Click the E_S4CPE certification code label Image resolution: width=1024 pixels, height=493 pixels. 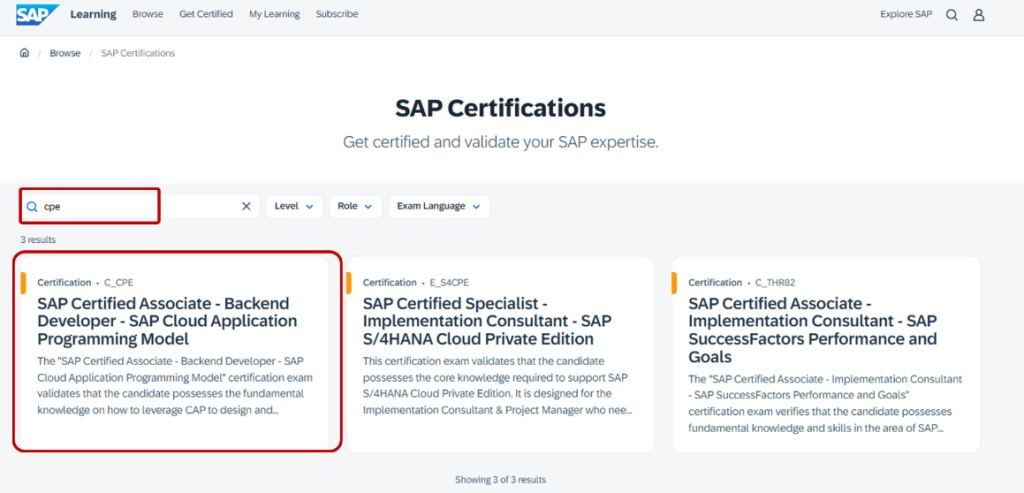pyautogui.click(x=449, y=283)
